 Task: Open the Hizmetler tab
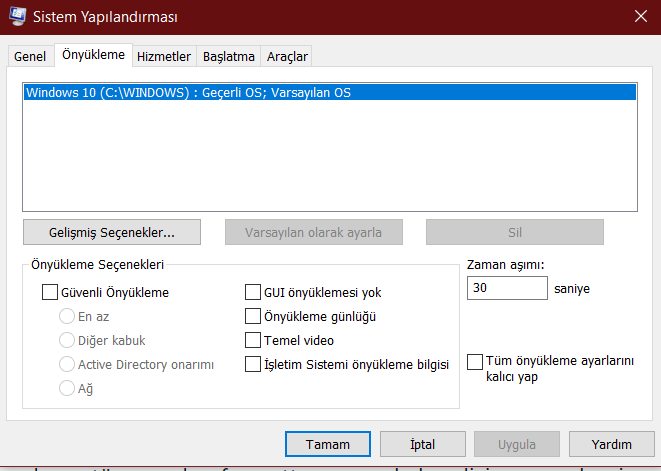164,57
